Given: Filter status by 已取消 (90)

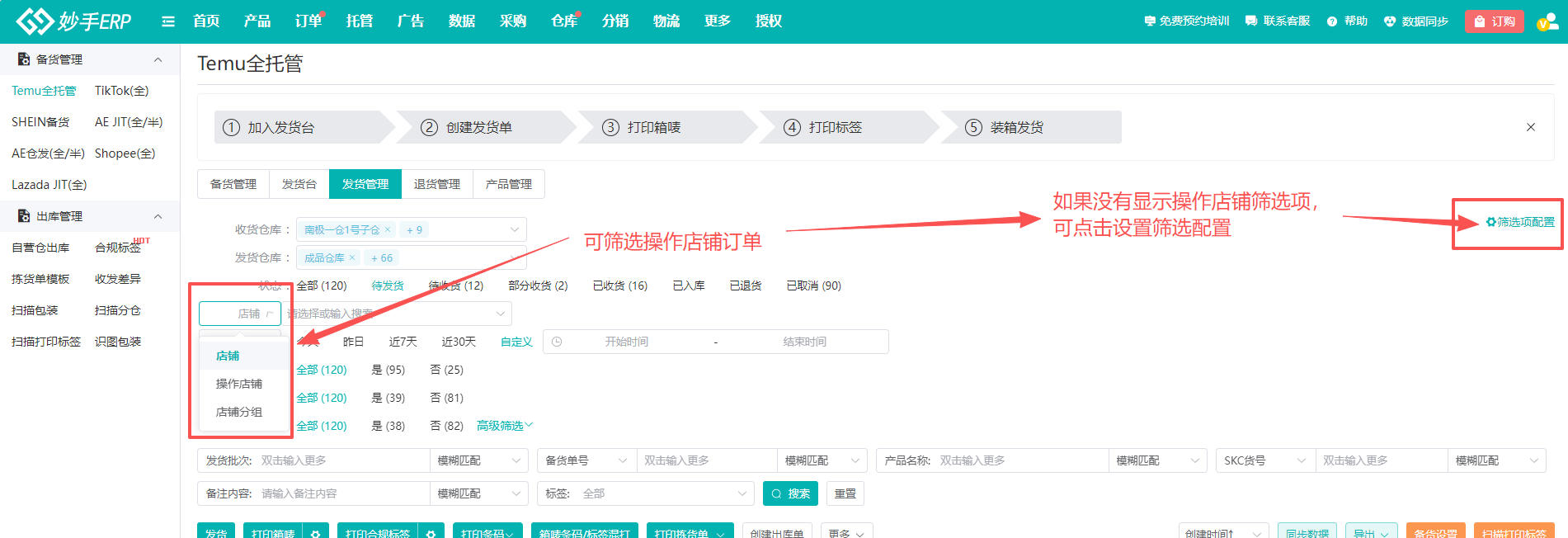Looking at the screenshot, I should [x=814, y=286].
